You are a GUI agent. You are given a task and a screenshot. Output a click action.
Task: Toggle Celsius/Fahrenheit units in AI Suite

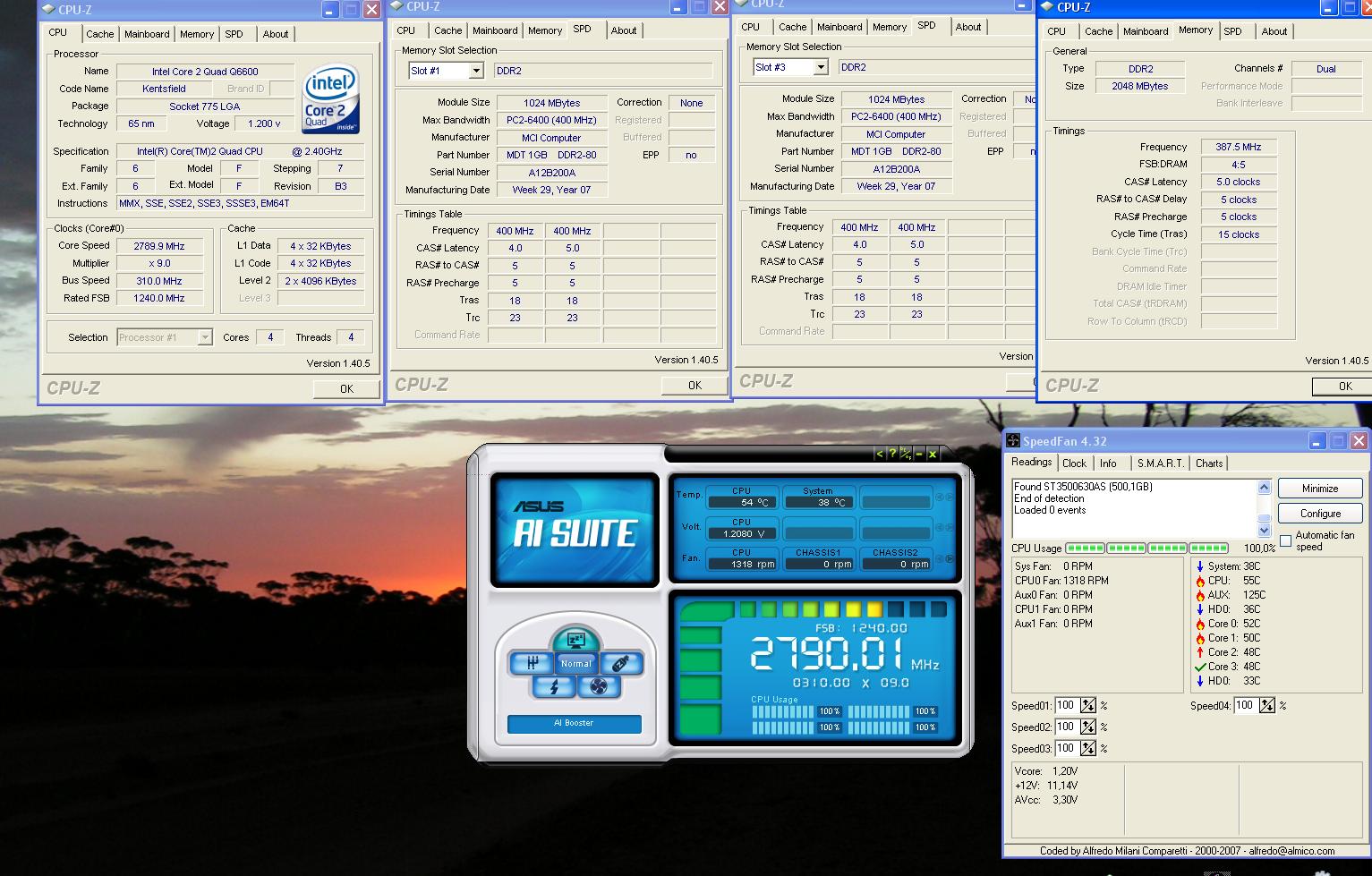coord(906,454)
